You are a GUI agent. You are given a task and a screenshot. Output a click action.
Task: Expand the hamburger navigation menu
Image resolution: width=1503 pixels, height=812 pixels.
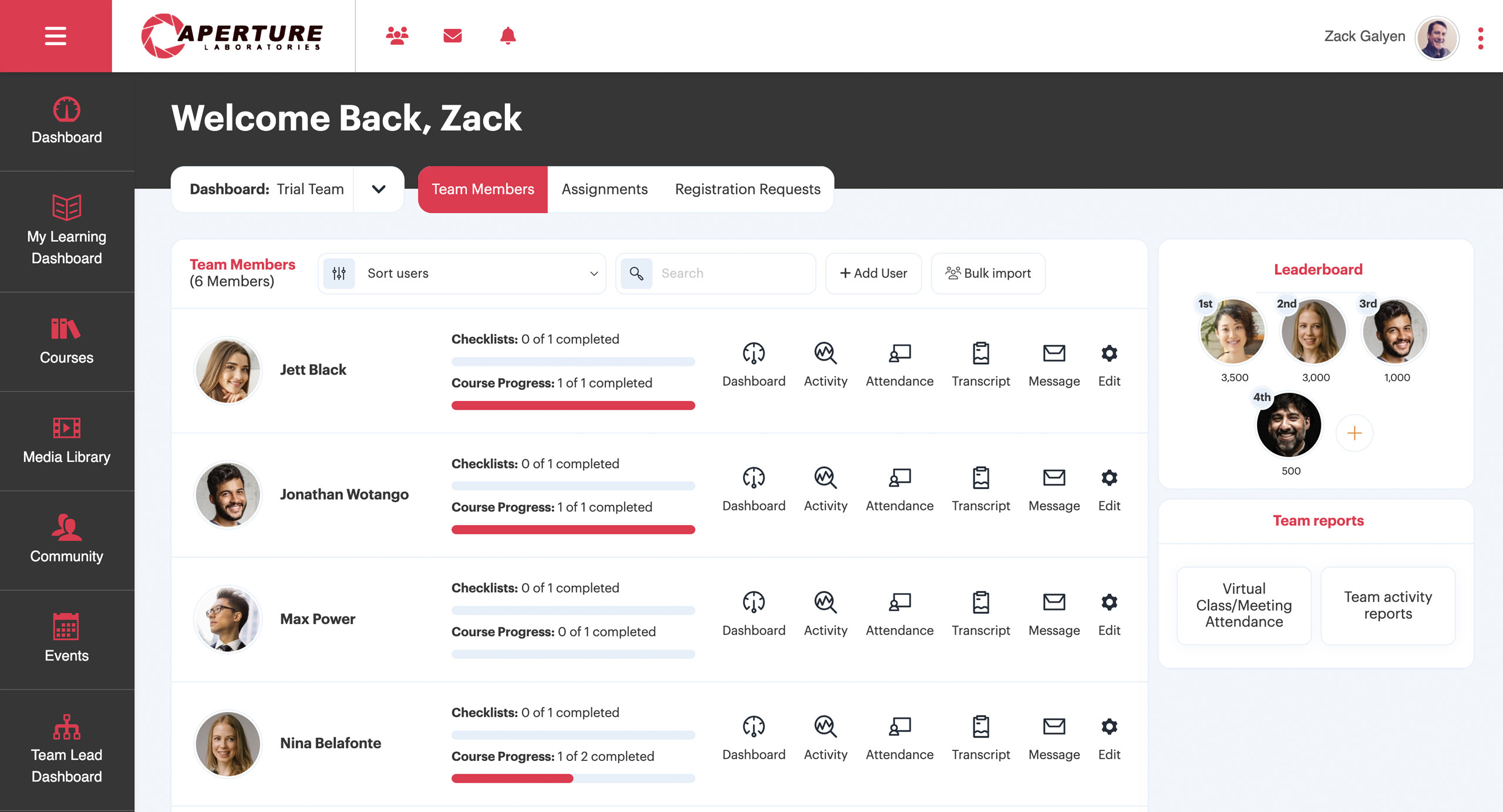click(56, 36)
